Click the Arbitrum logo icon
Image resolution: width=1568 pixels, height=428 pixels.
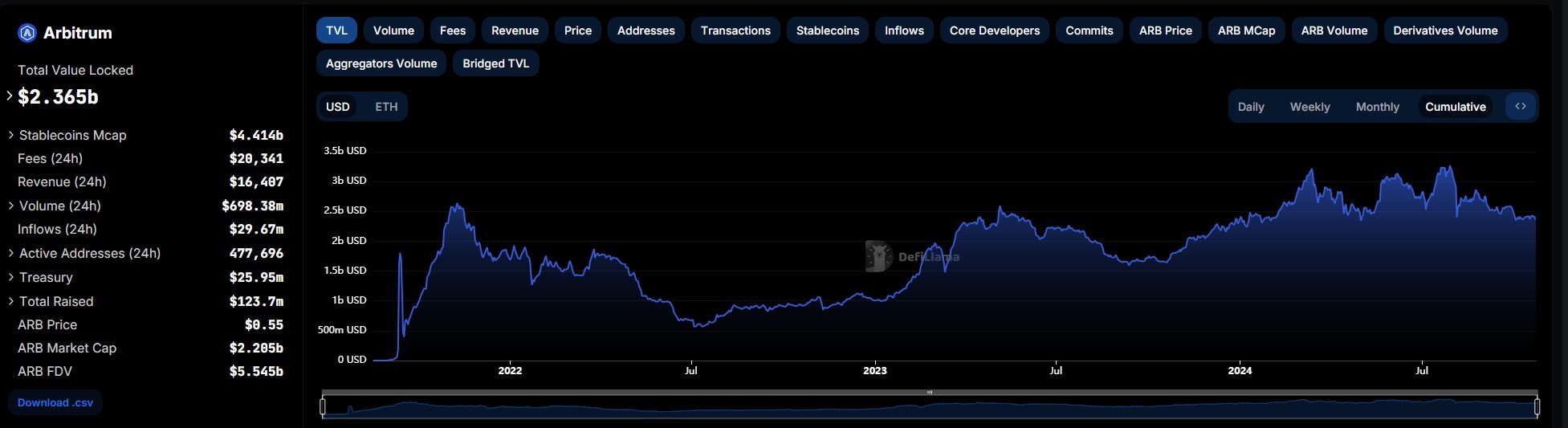coord(27,33)
